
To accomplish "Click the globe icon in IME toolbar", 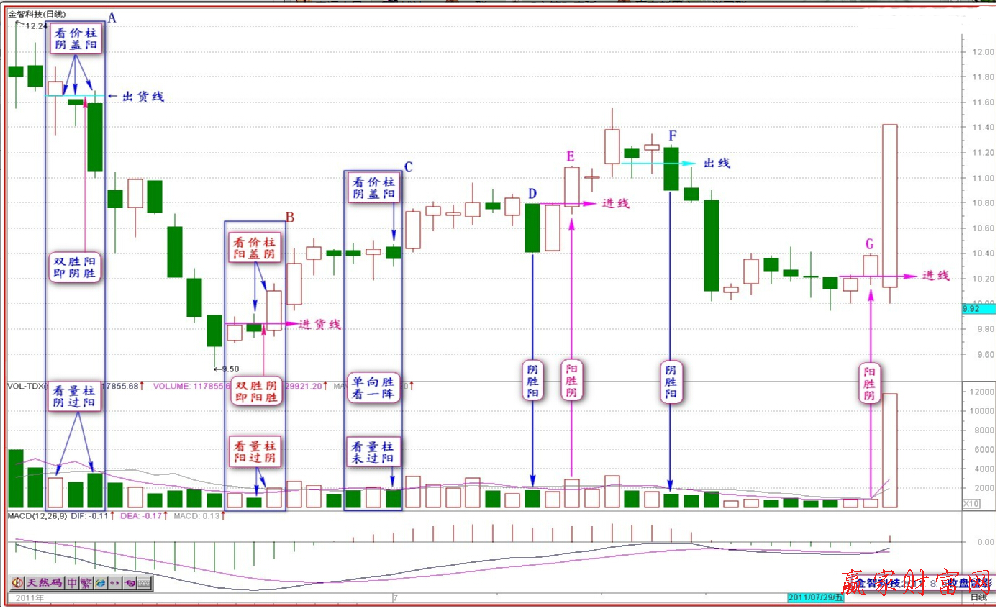I will point(101,582).
